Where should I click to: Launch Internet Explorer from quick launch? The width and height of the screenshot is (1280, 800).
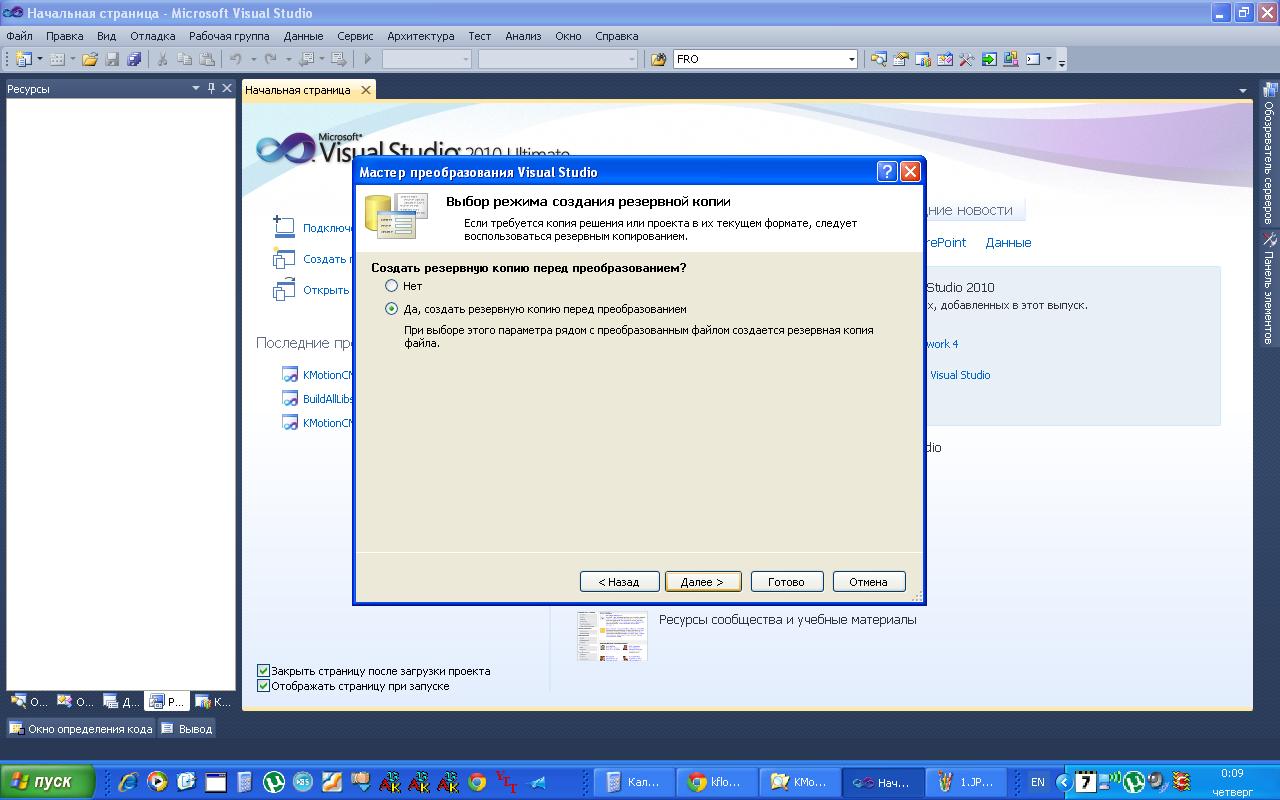click(x=128, y=782)
